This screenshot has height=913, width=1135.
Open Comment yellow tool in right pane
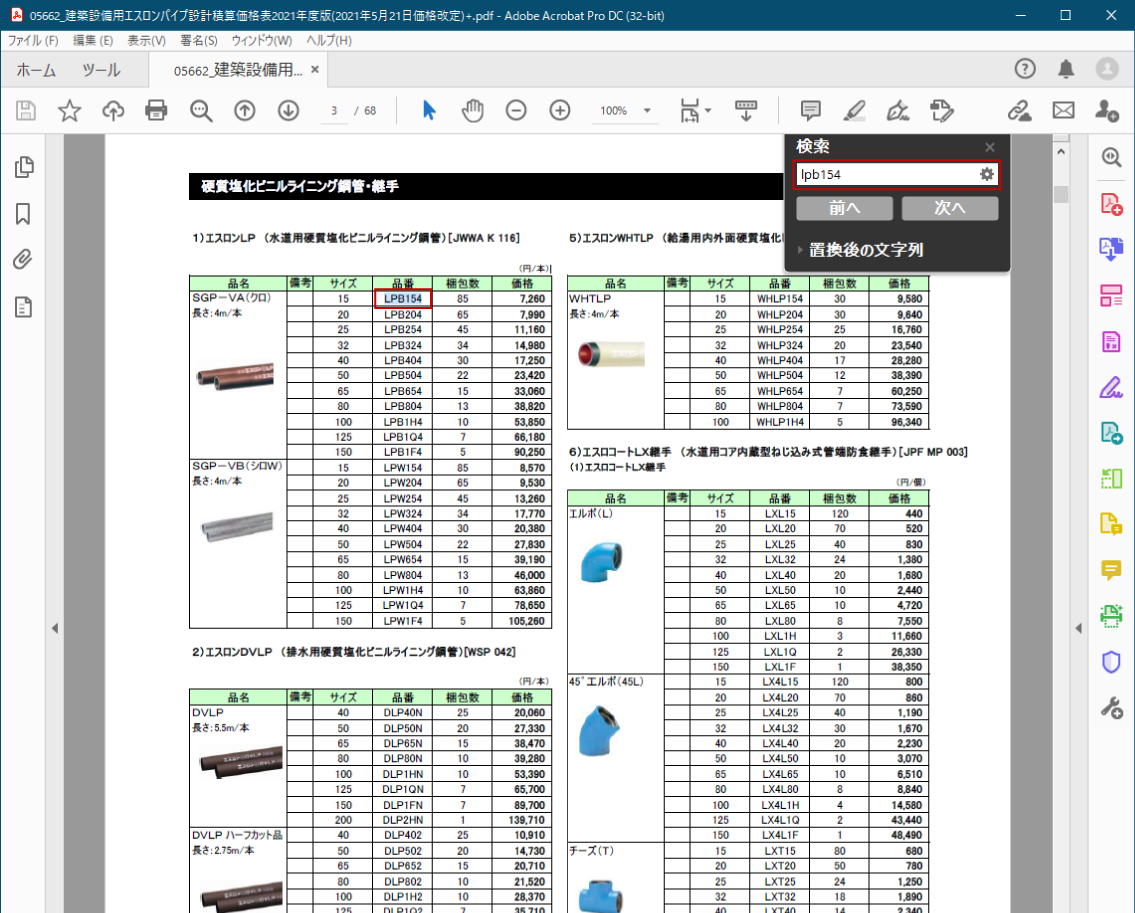pyautogui.click(x=1111, y=570)
